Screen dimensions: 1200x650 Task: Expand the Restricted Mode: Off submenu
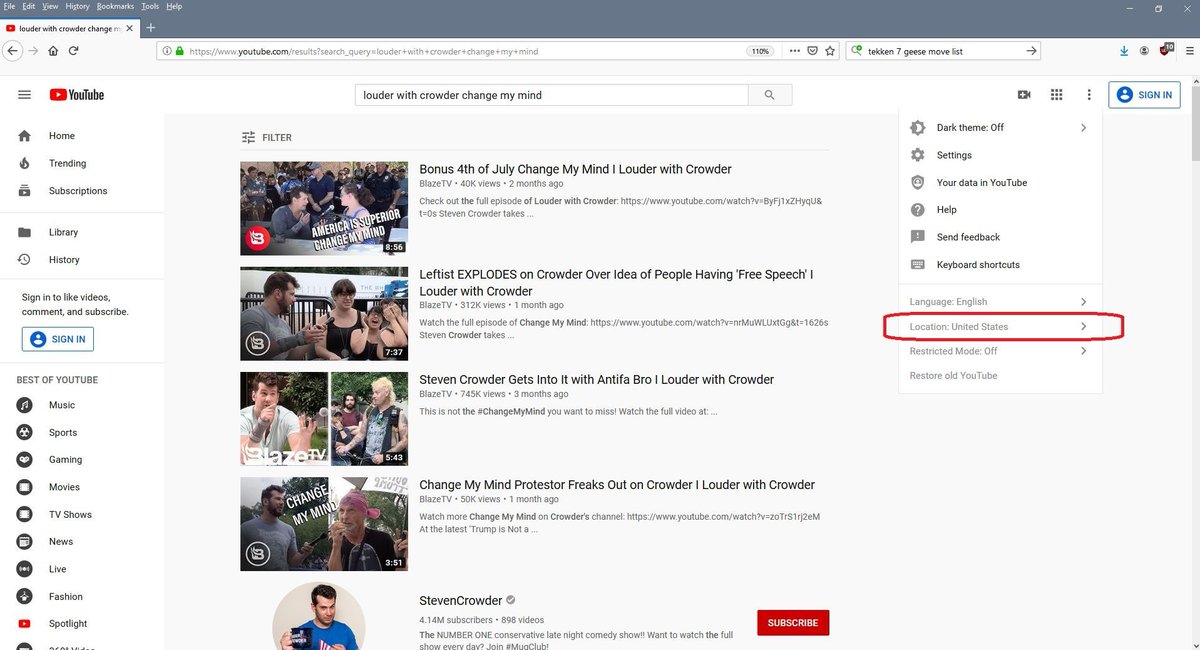coord(1000,351)
